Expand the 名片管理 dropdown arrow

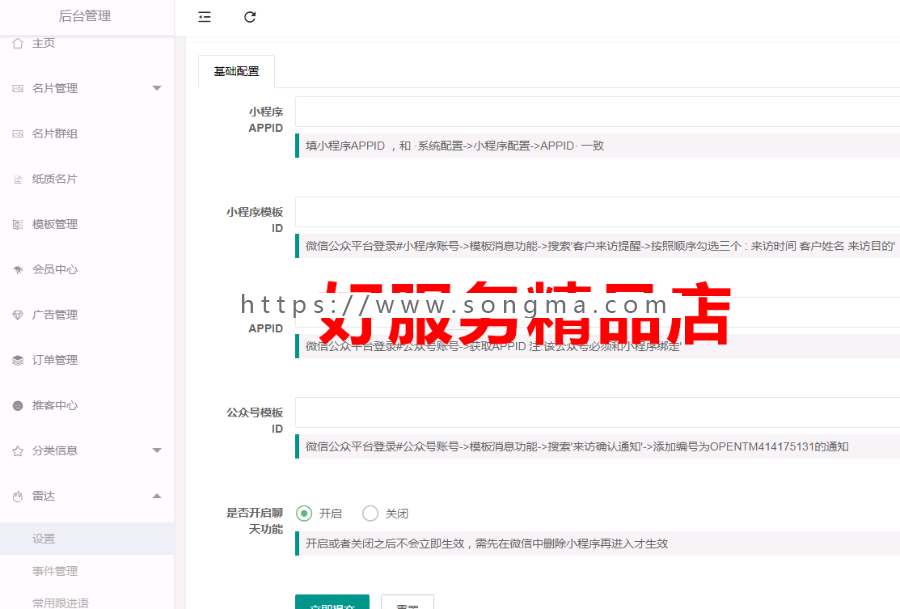pos(157,88)
